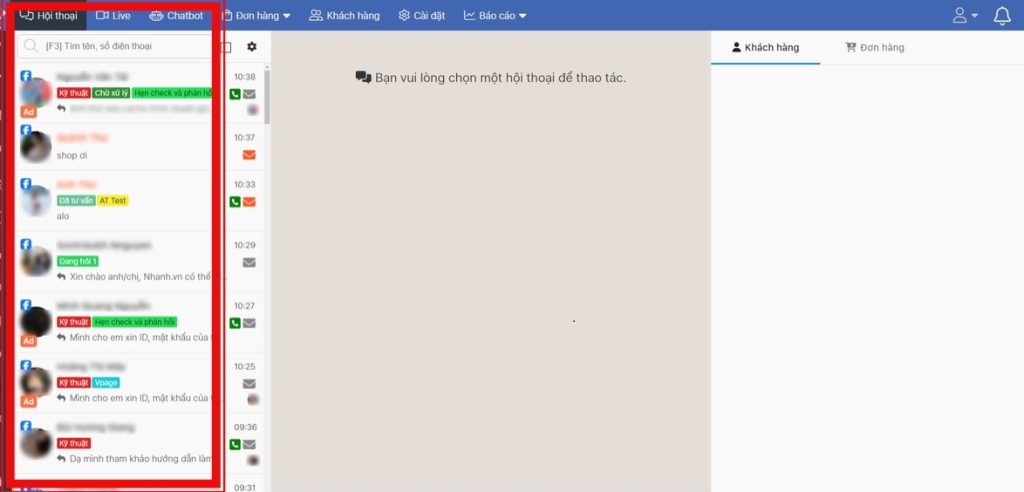Toggle the square checkbox beside the search box

point(226,47)
